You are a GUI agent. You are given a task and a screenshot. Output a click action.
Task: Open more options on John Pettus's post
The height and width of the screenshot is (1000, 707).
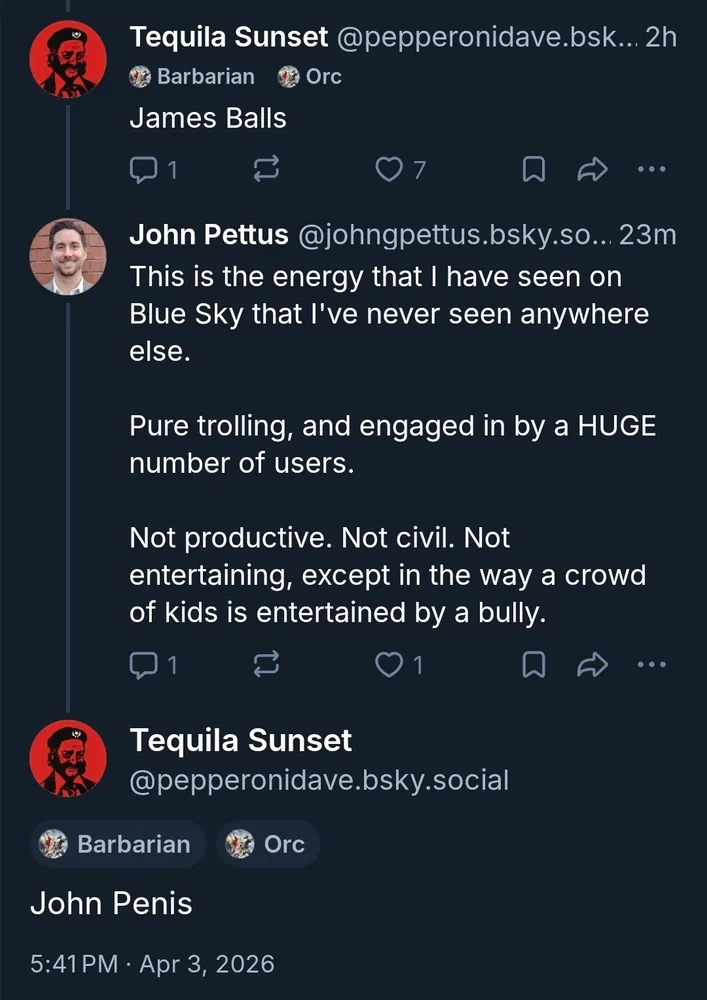(x=651, y=665)
